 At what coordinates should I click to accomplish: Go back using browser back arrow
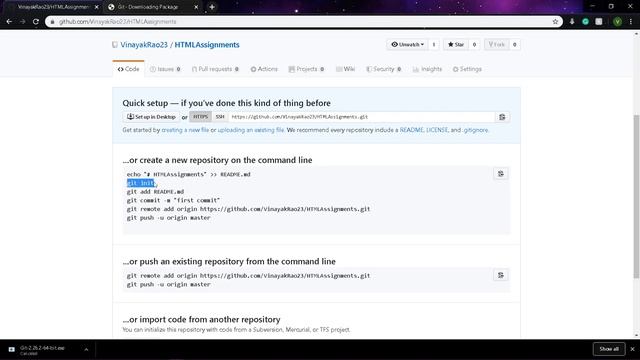(9, 22)
